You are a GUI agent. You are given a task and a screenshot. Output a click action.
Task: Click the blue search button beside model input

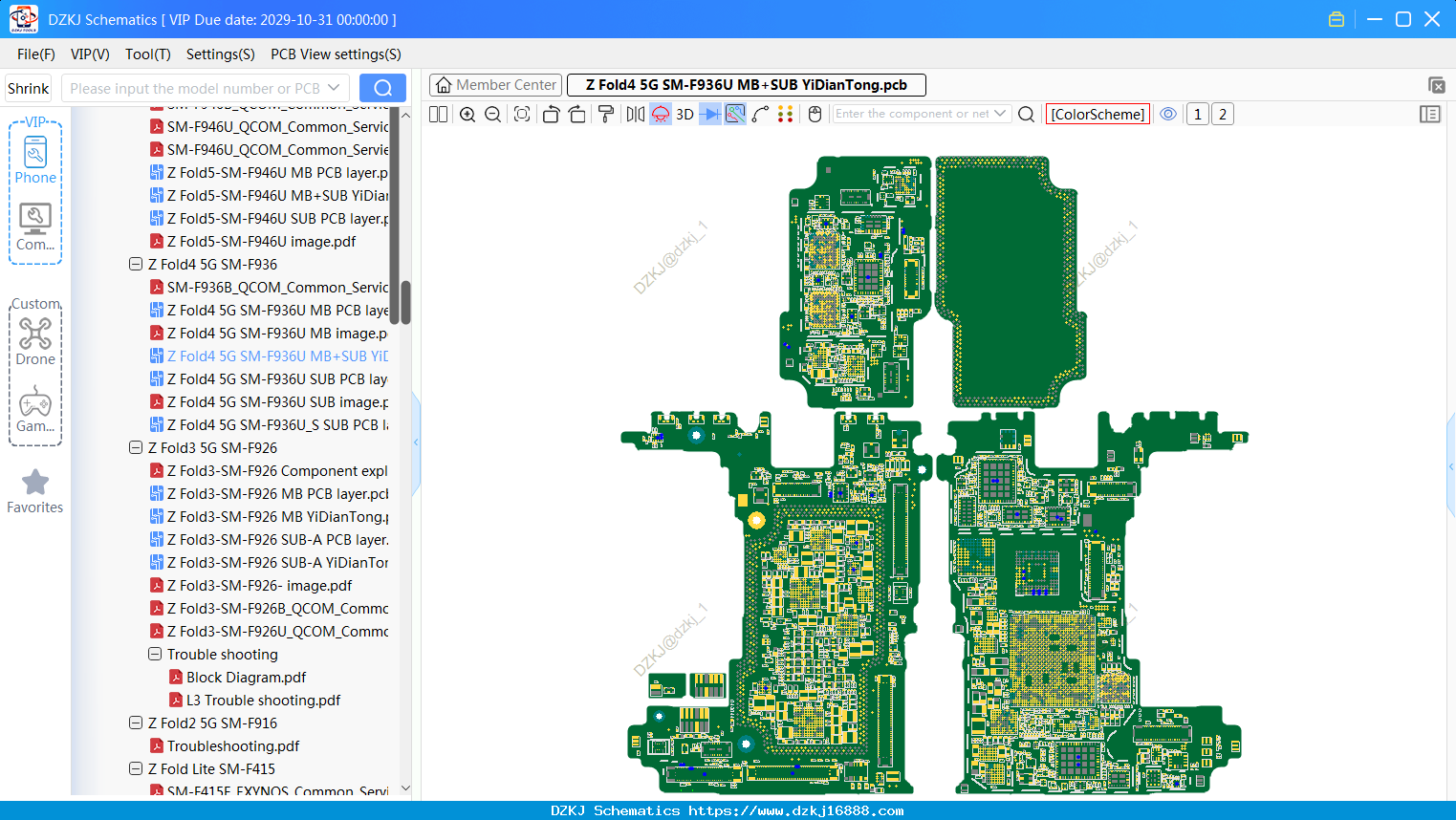click(x=382, y=88)
